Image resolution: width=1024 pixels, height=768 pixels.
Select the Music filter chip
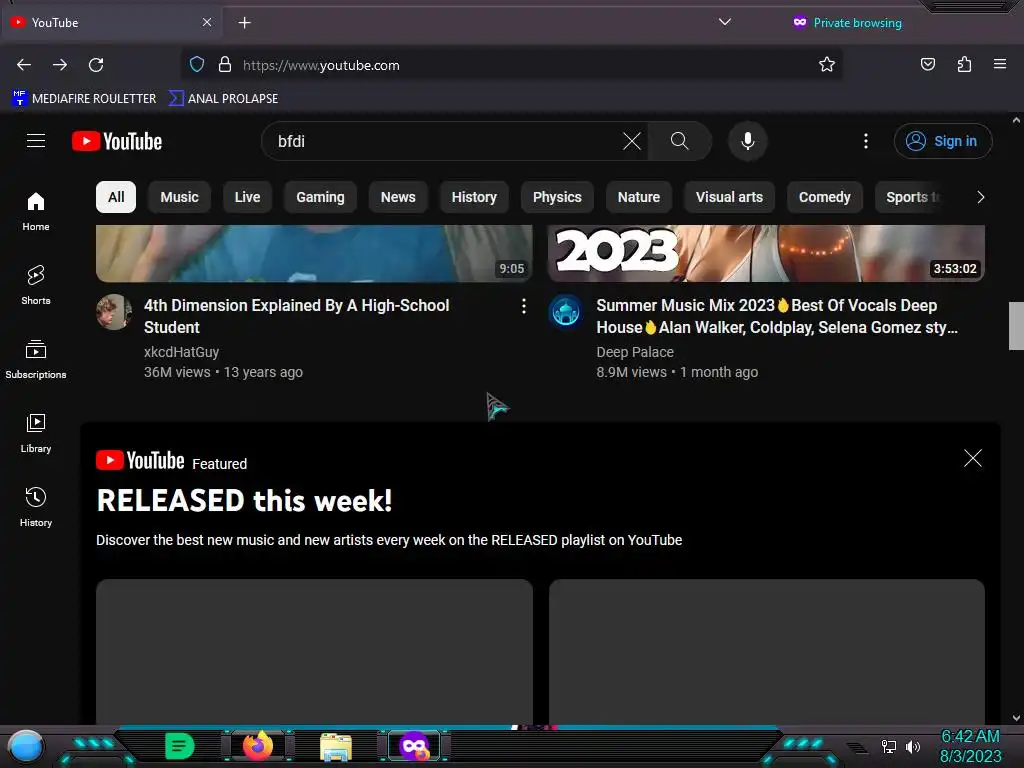179,197
